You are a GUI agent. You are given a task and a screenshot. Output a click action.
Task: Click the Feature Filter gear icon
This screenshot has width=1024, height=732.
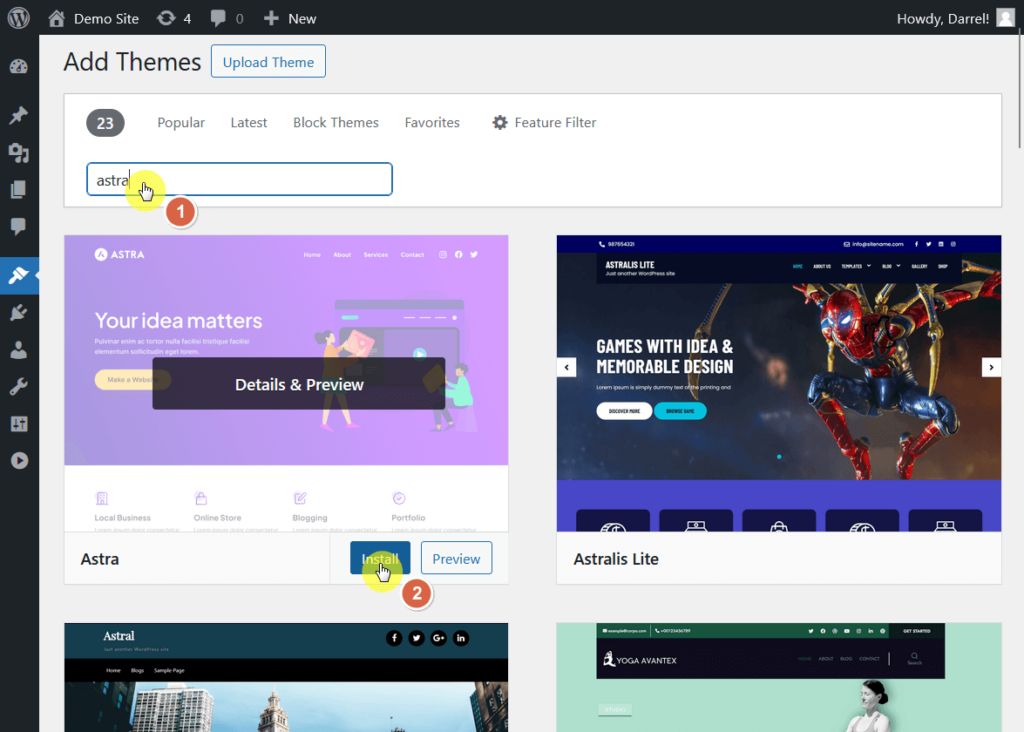point(500,123)
